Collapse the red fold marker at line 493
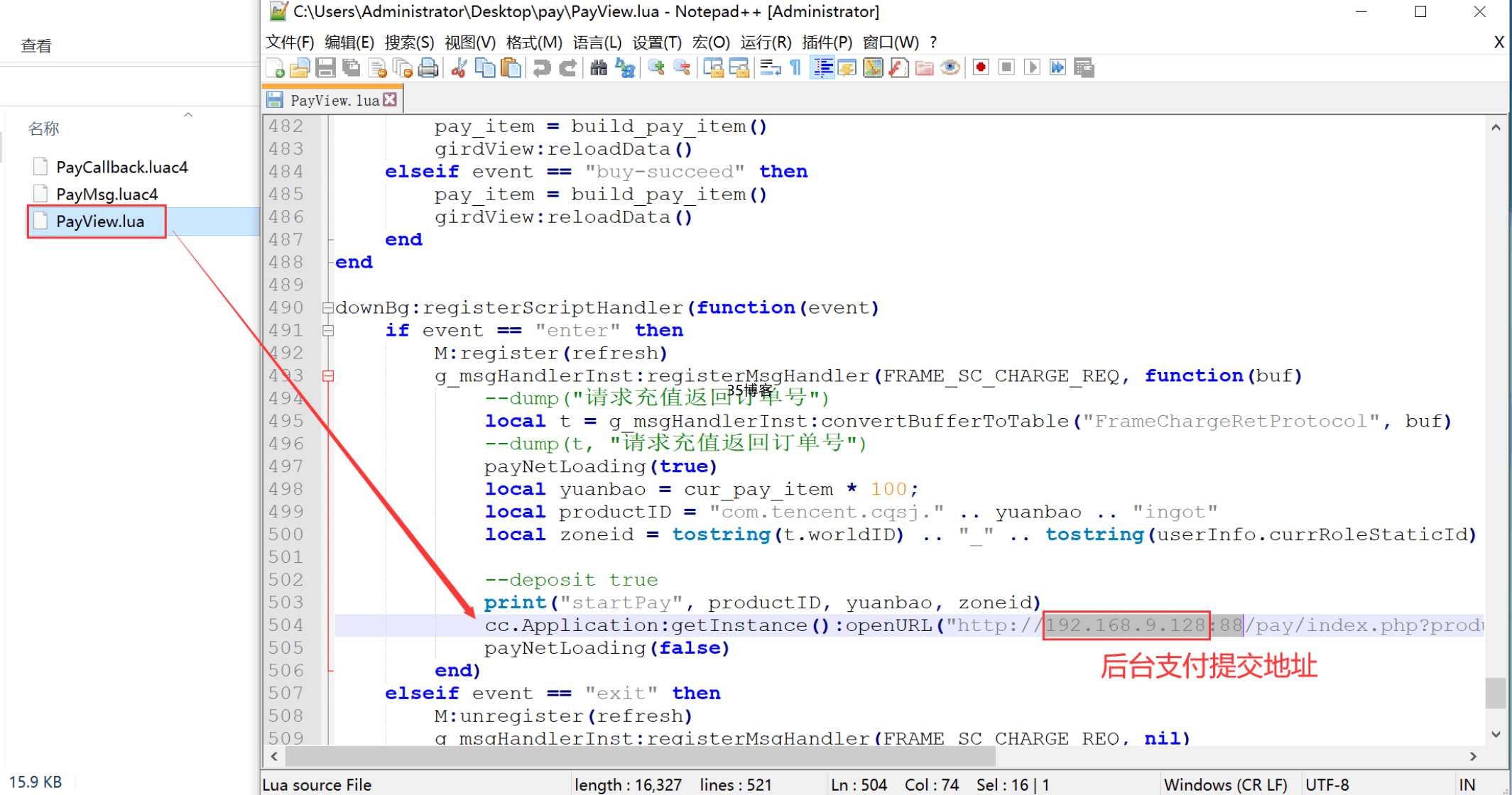The image size is (1512, 795). click(327, 376)
